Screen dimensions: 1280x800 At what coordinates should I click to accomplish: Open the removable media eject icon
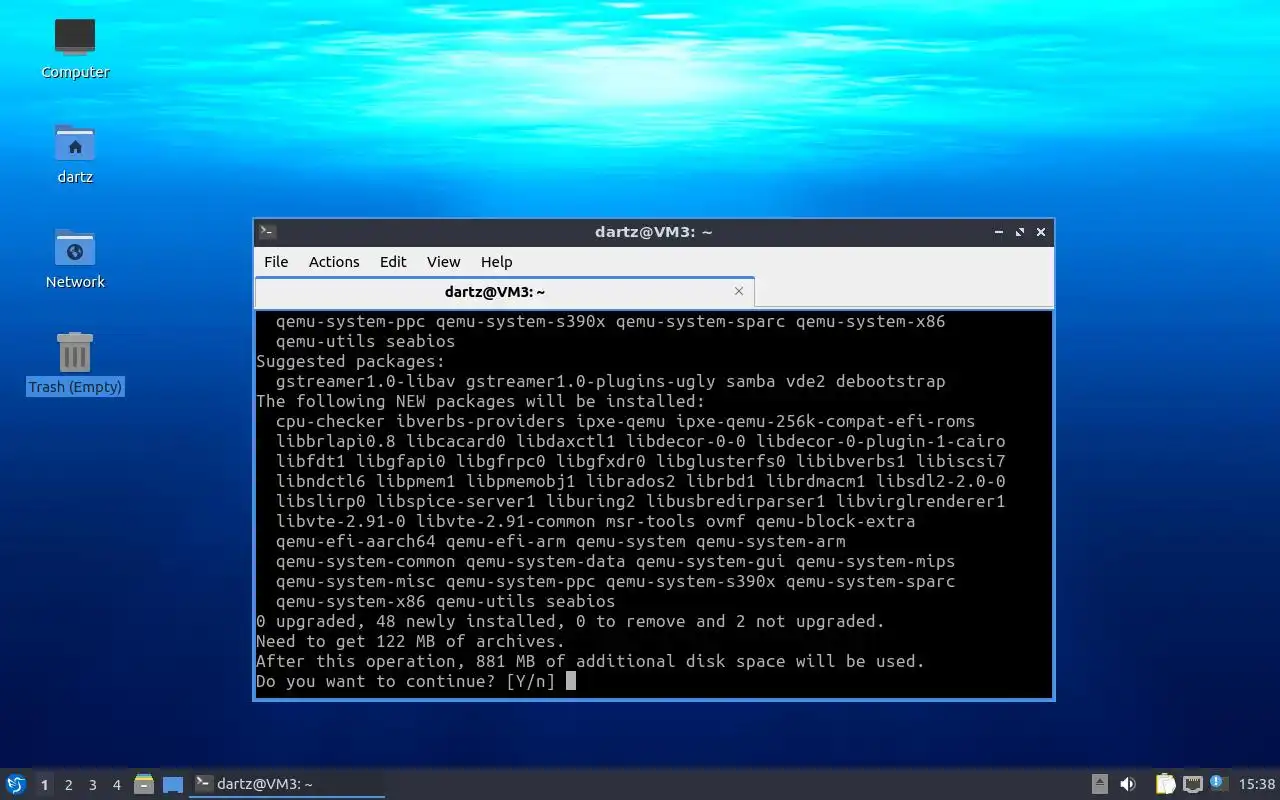tap(1100, 784)
